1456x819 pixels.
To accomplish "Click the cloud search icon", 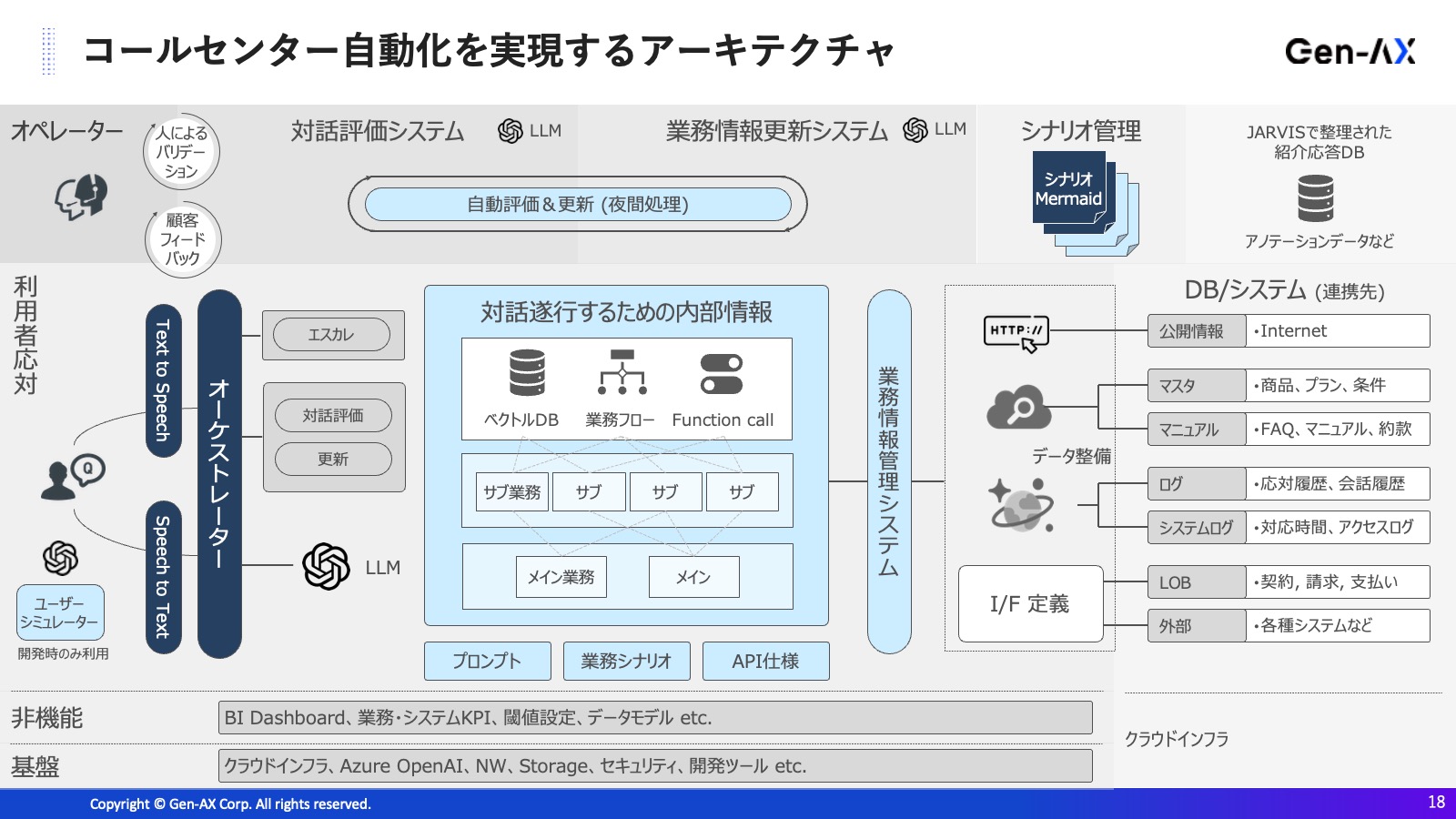I will 1018,408.
